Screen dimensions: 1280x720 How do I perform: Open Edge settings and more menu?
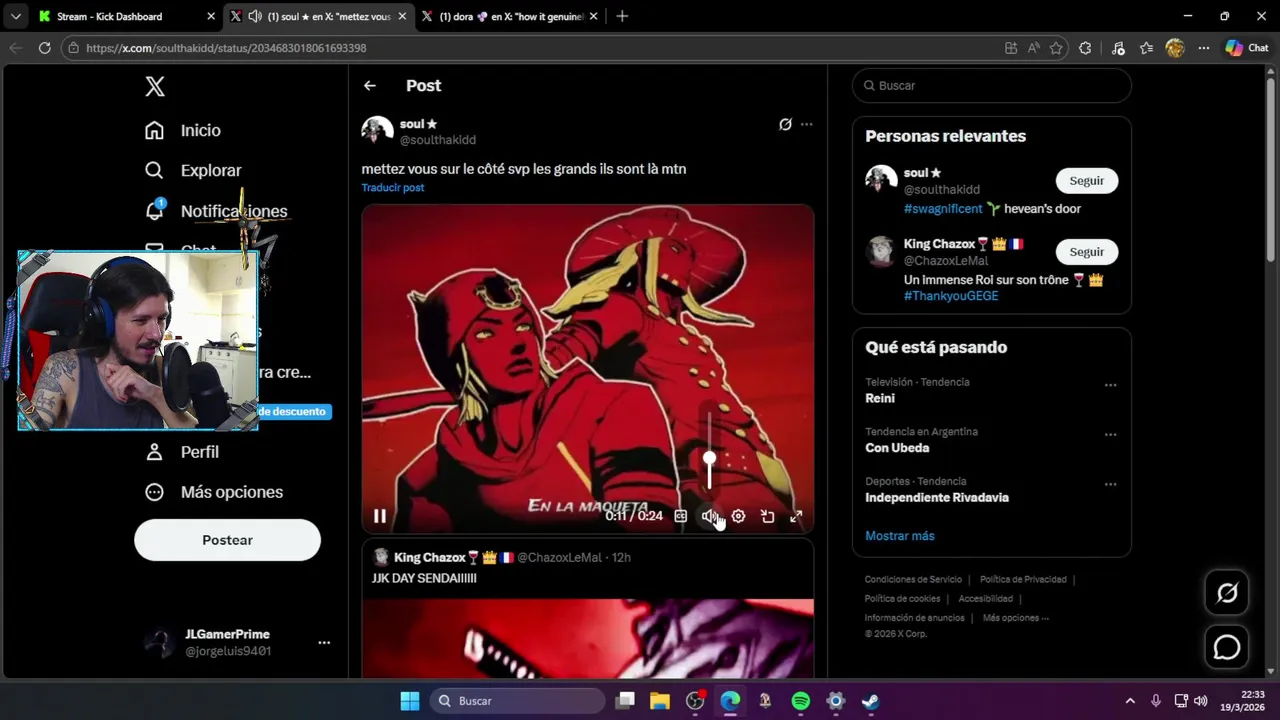tap(1204, 48)
